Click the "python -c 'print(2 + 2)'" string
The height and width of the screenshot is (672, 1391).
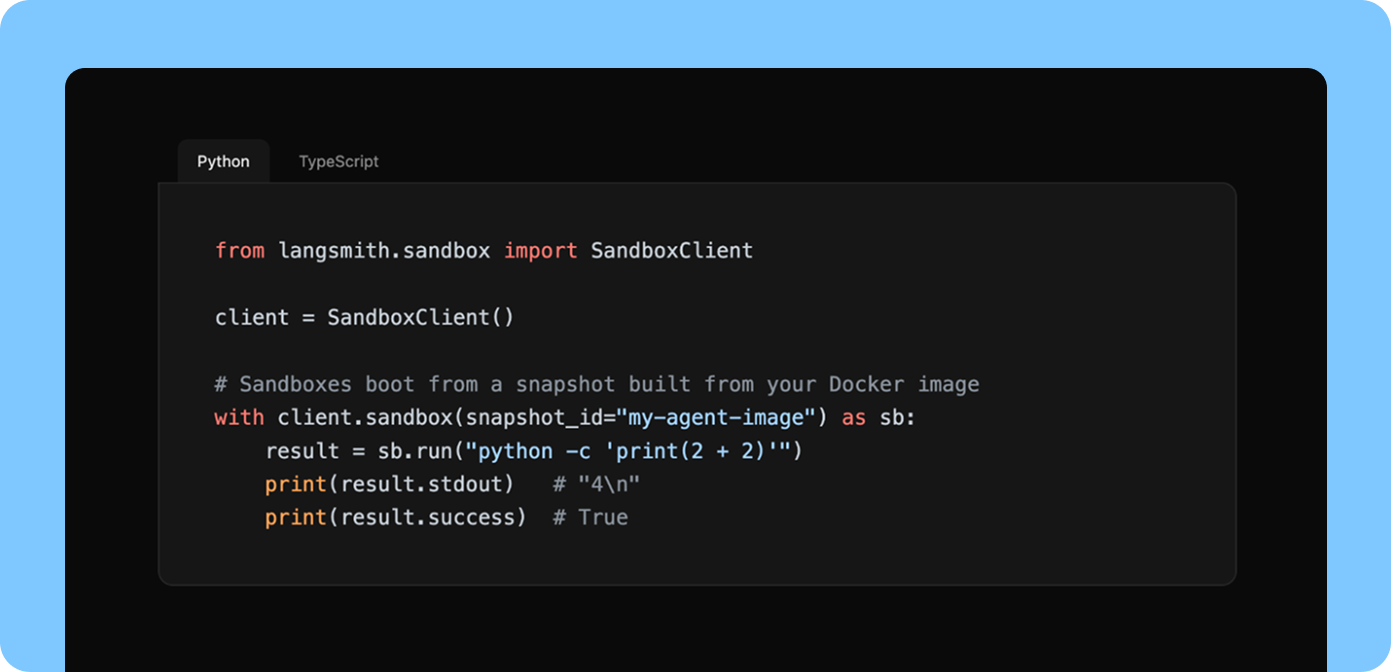click(x=628, y=451)
